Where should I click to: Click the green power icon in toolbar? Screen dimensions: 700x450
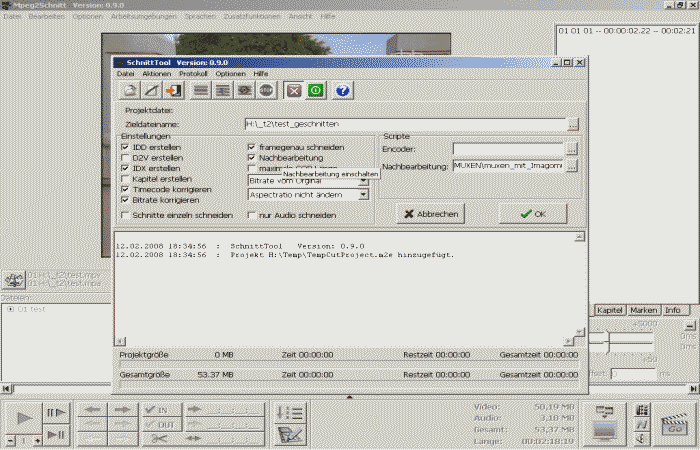tap(316, 90)
